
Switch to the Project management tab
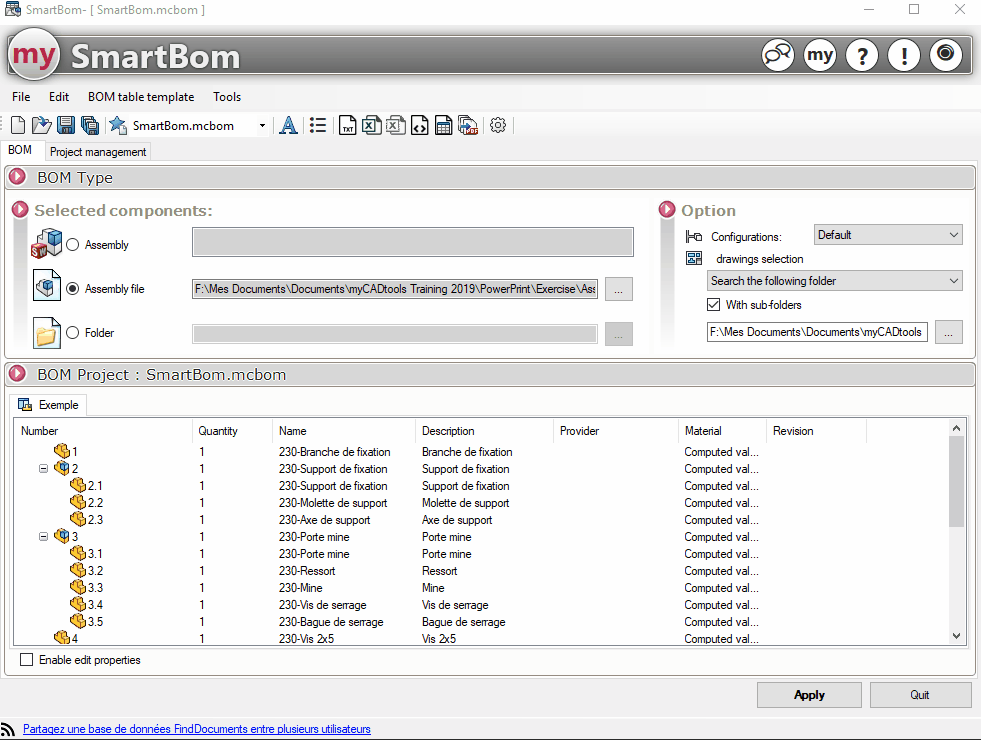tap(97, 151)
